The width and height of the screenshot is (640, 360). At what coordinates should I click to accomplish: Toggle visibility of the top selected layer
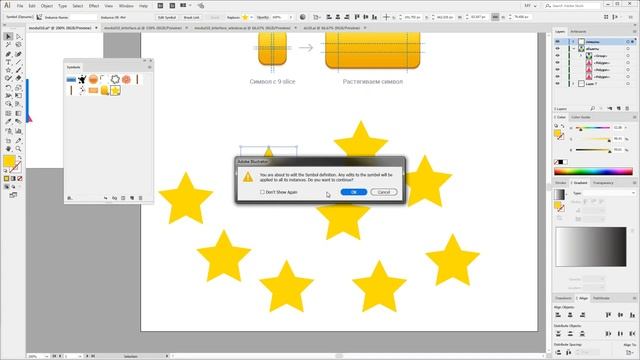[558, 42]
